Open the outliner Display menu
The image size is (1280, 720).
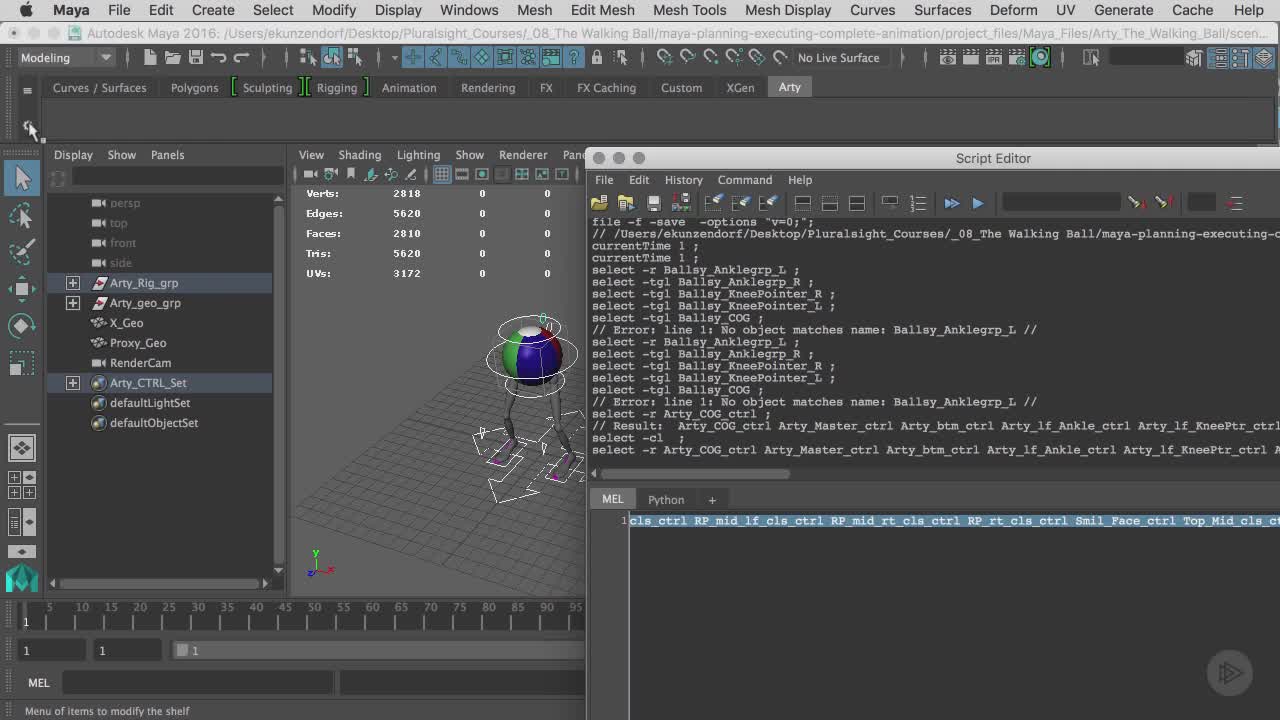[73, 155]
